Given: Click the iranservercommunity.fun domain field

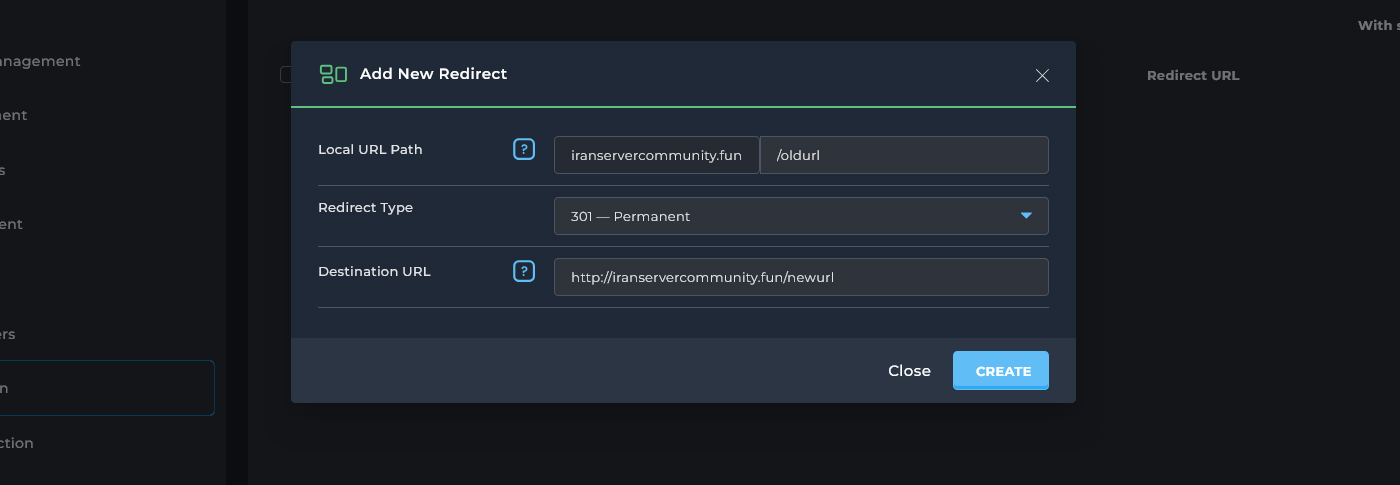Looking at the screenshot, I should pos(656,155).
